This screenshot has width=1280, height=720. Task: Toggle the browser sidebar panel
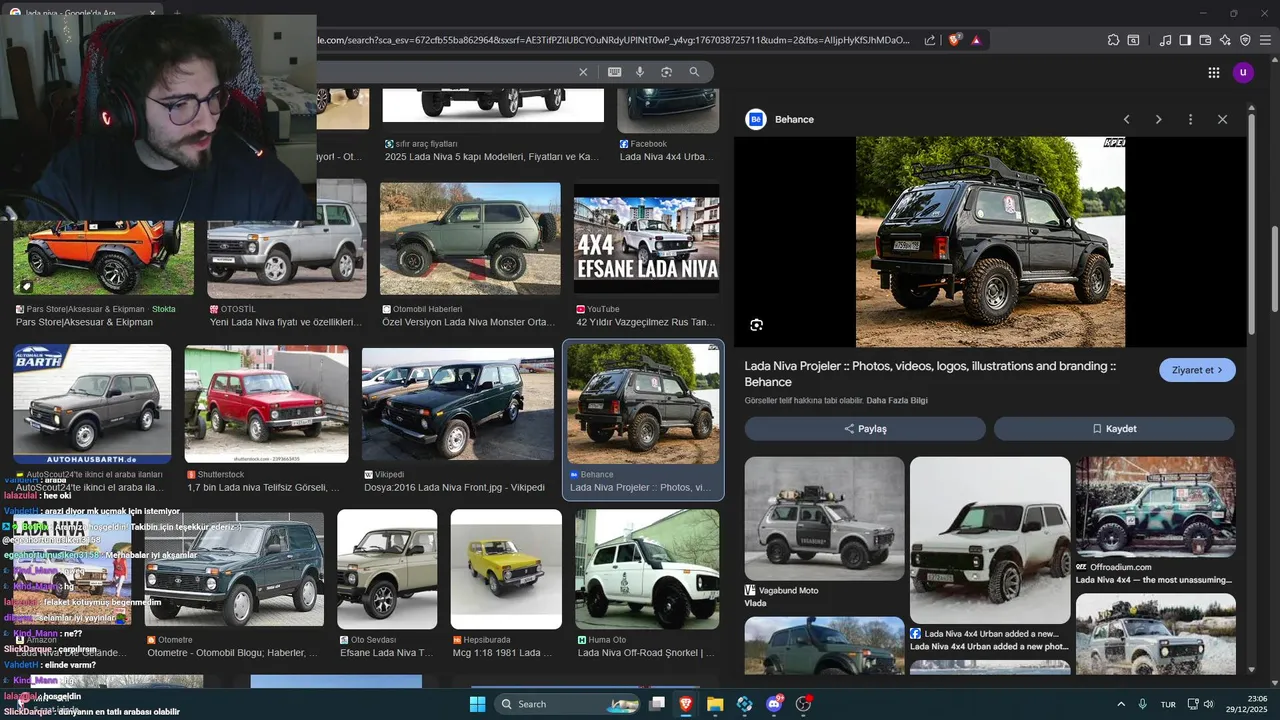tap(1185, 40)
